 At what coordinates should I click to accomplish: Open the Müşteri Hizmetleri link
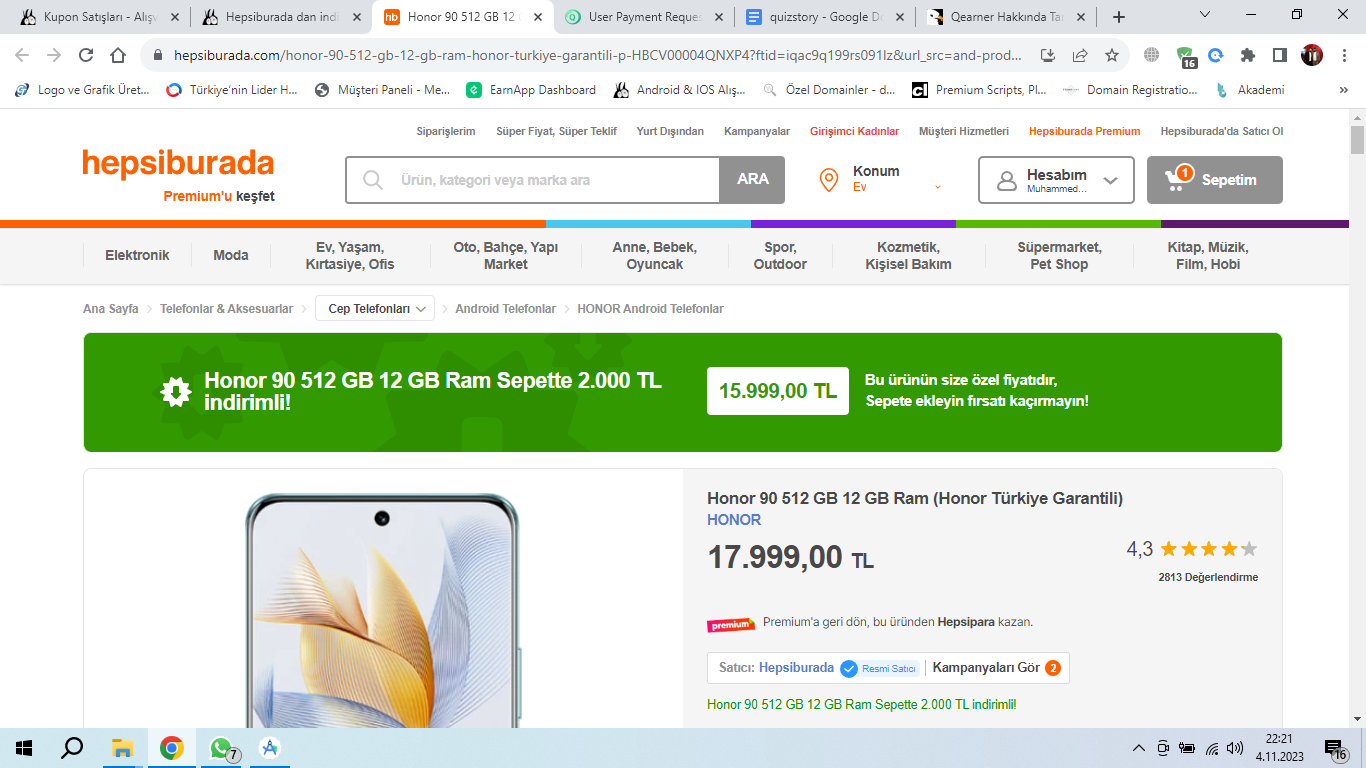point(964,131)
